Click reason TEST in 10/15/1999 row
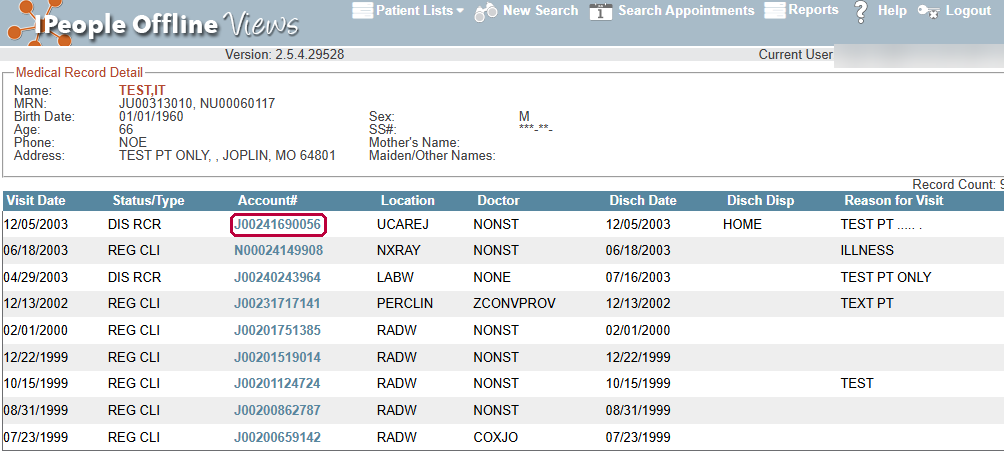This screenshot has height=452, width=1004. click(857, 383)
